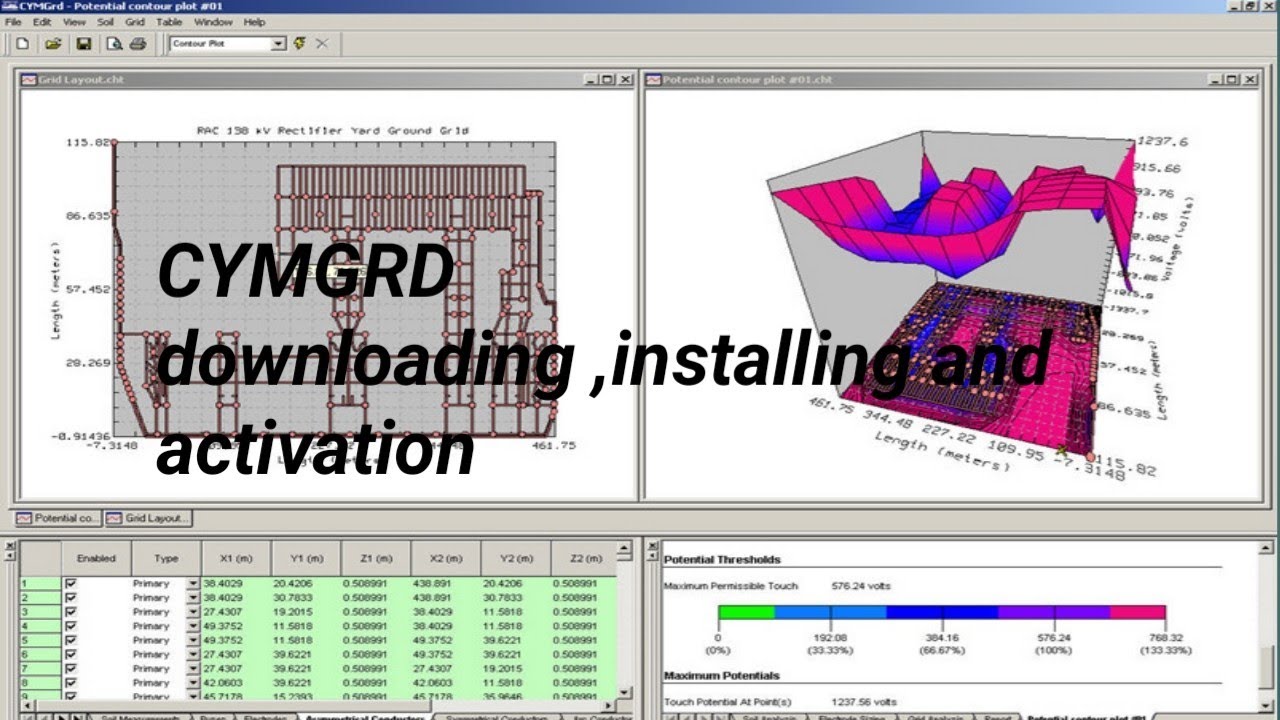Click the grey X cancel toolbar icon
1280x720 pixels.
[322, 44]
